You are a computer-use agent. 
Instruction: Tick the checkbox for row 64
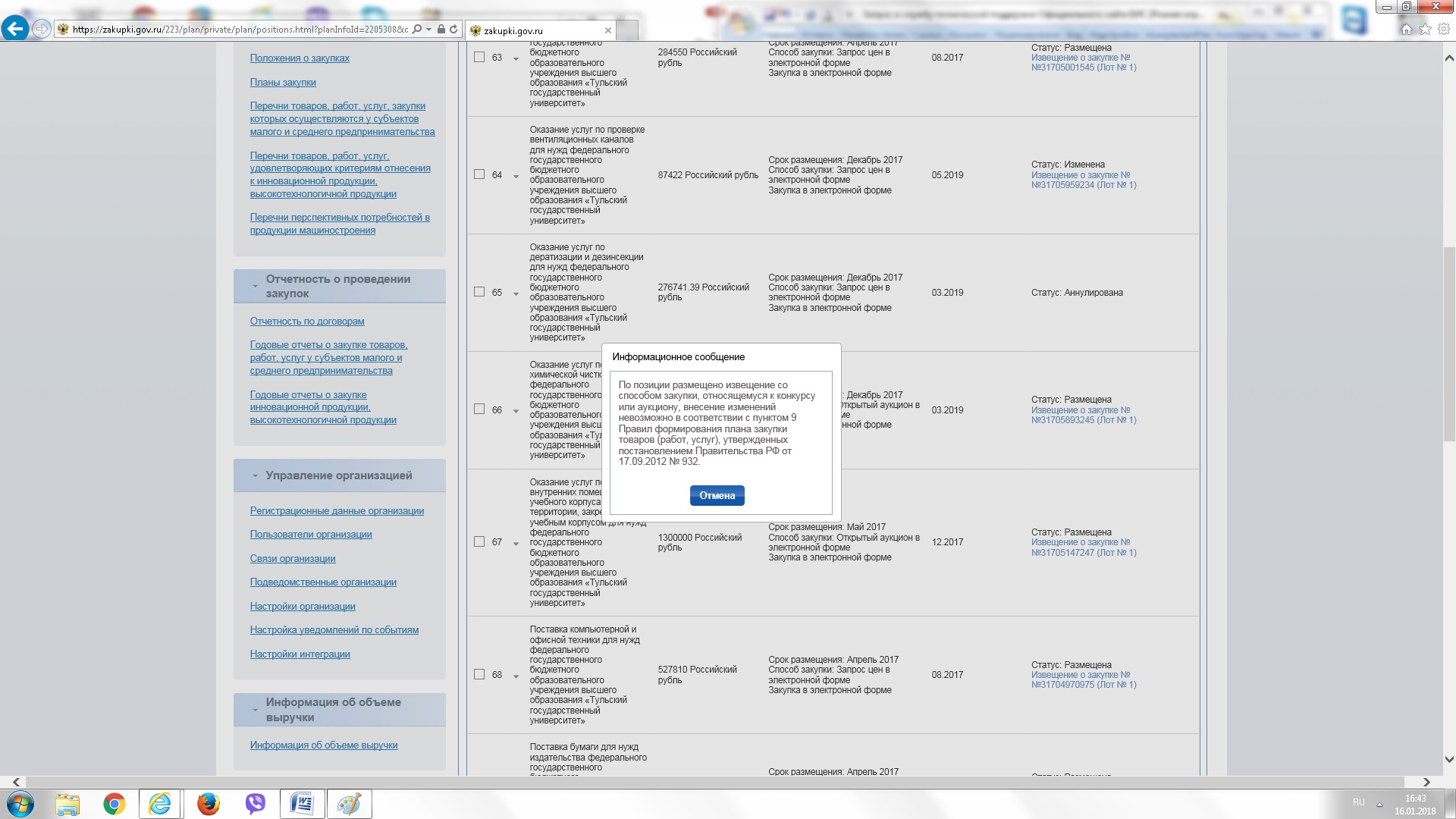pyautogui.click(x=479, y=174)
